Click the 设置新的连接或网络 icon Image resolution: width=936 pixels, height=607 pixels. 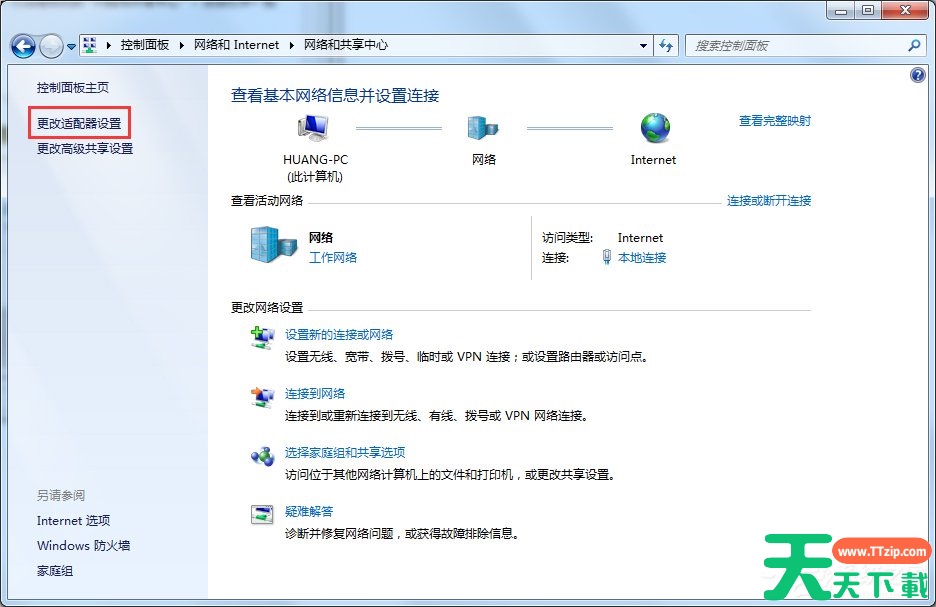click(262, 338)
